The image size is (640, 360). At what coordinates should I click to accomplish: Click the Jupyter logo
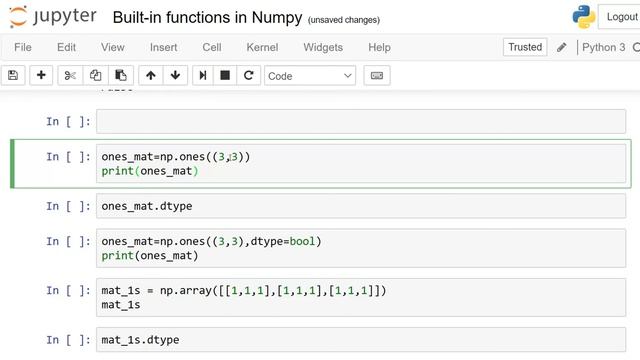(x=53, y=17)
